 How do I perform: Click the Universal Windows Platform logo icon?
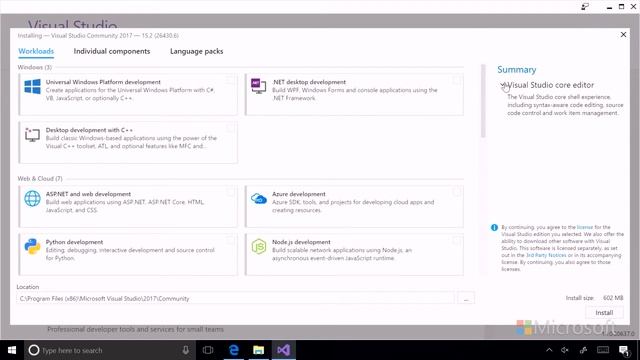[x=32, y=87]
